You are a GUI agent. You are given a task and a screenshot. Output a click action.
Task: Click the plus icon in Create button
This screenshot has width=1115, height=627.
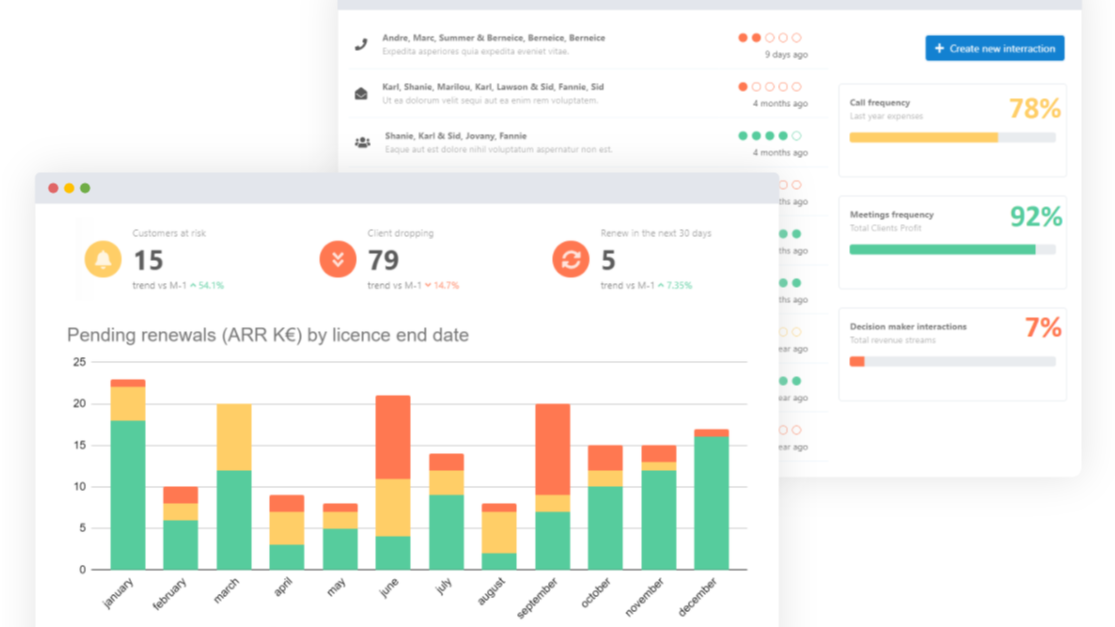point(939,48)
